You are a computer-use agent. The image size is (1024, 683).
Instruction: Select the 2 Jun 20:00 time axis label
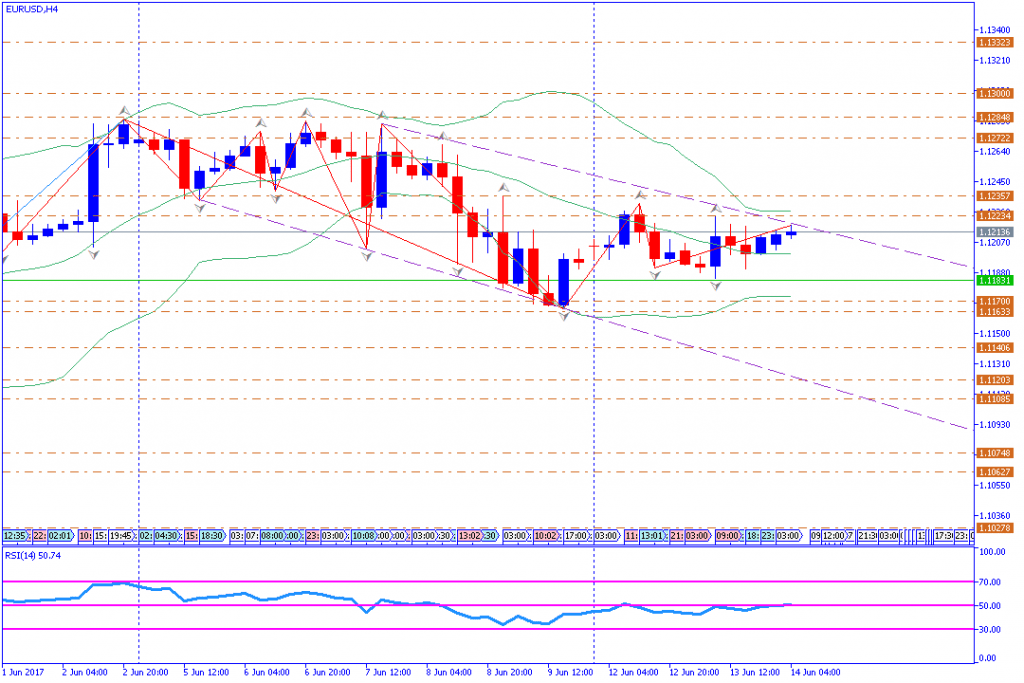point(146,671)
